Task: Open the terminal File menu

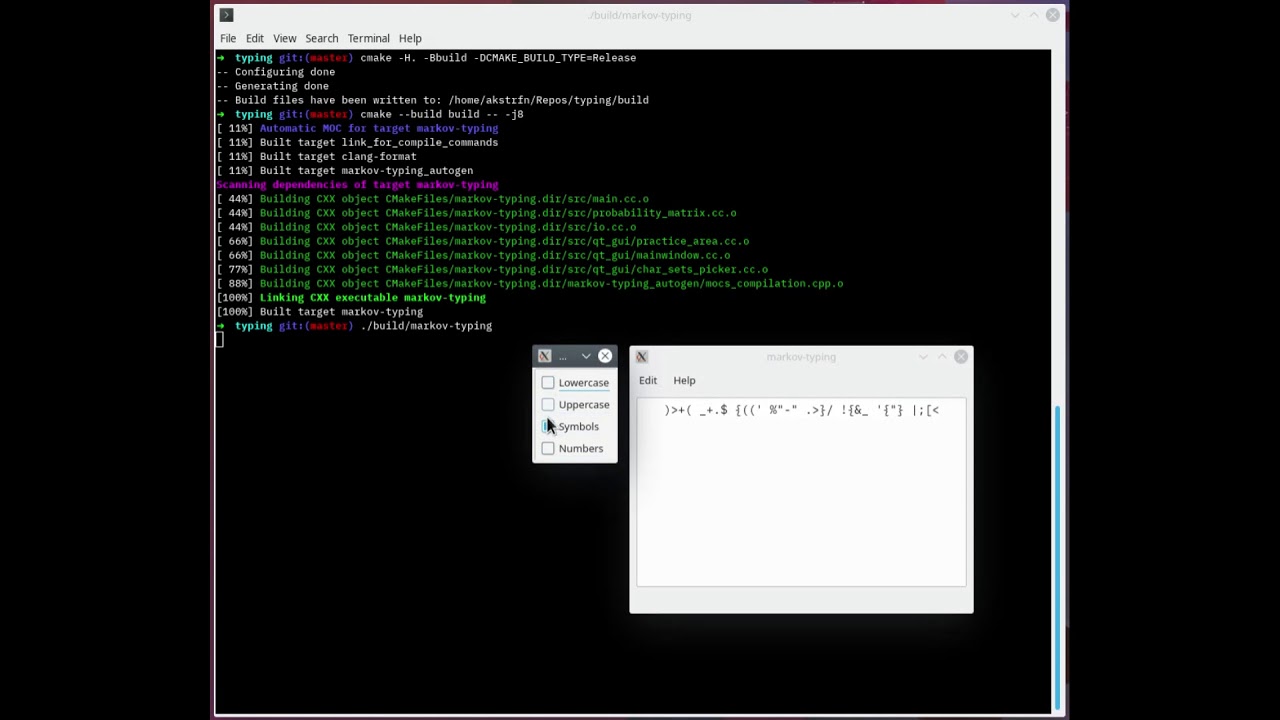Action: pyautogui.click(x=228, y=38)
